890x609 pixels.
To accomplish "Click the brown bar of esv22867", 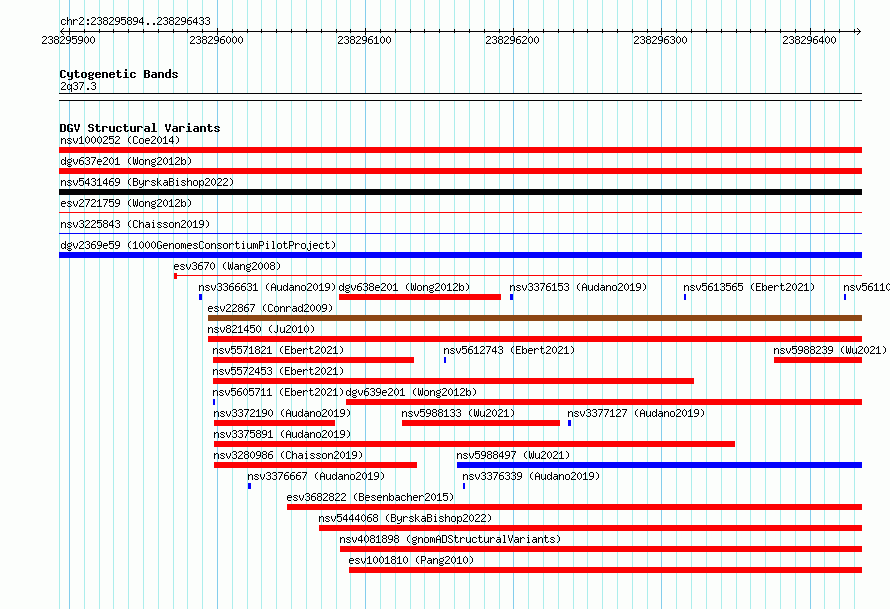I will (535, 318).
